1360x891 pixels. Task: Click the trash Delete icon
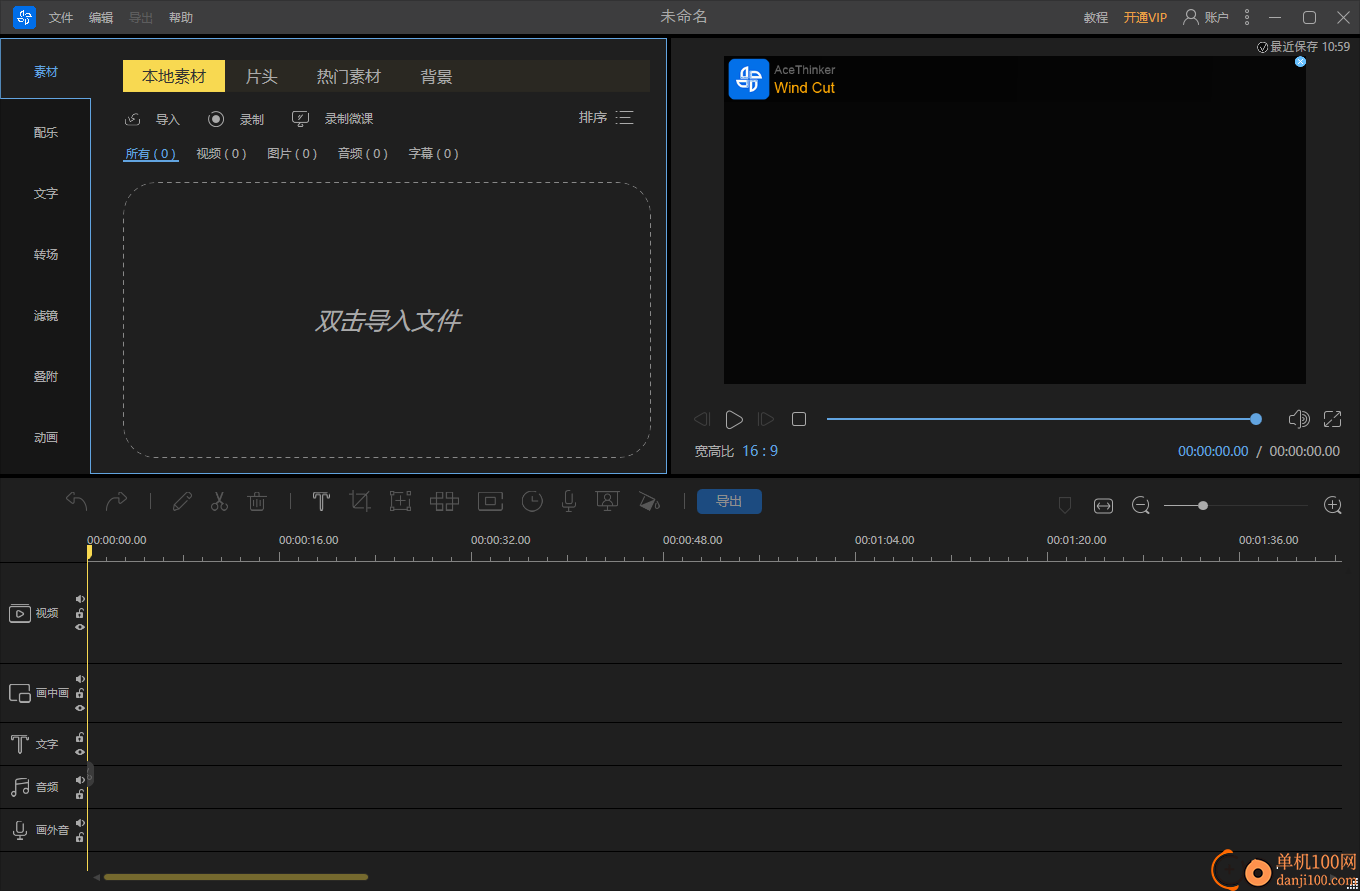click(x=257, y=502)
